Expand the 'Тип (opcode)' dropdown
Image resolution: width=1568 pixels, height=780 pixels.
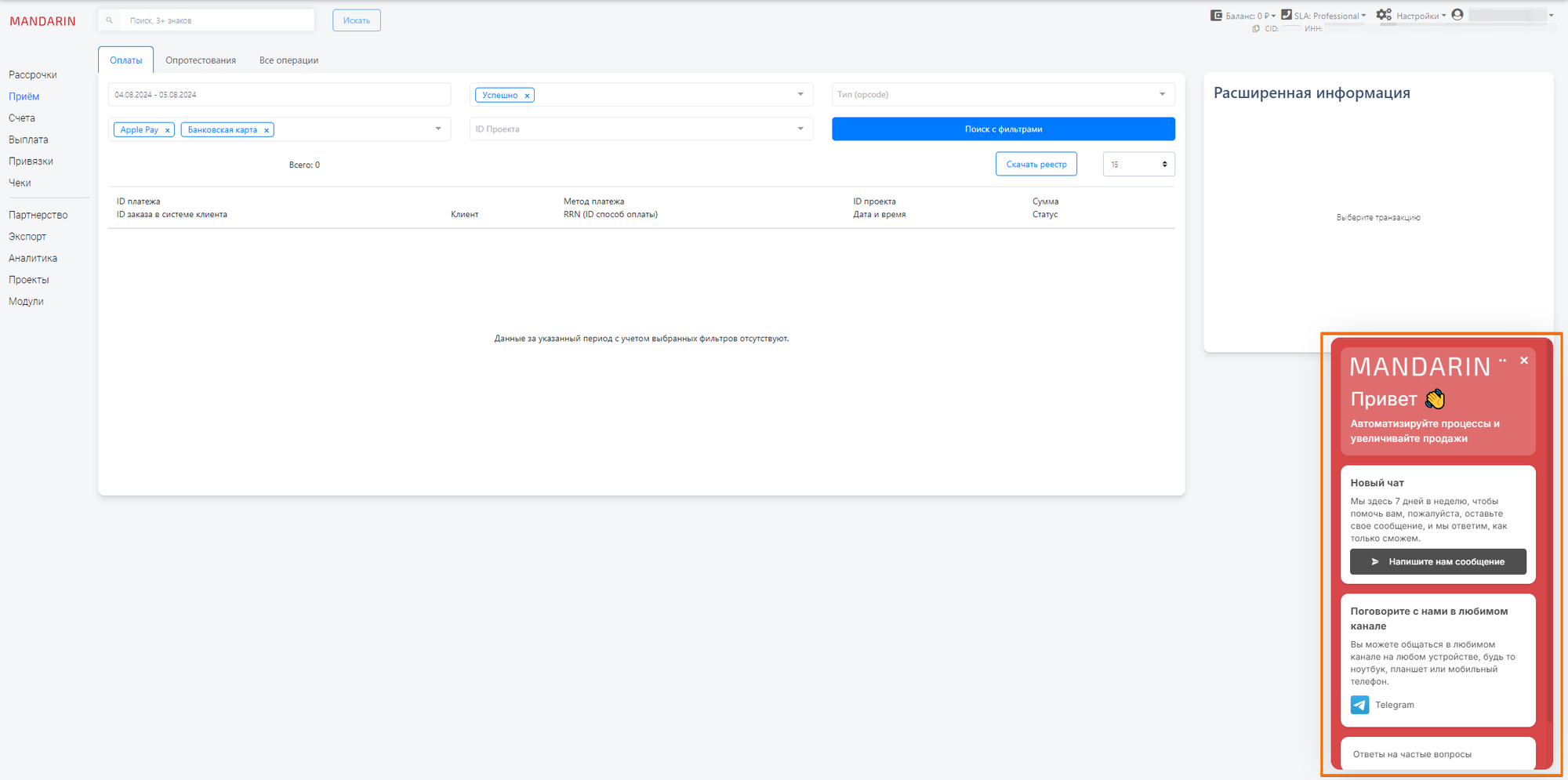[x=1162, y=95]
